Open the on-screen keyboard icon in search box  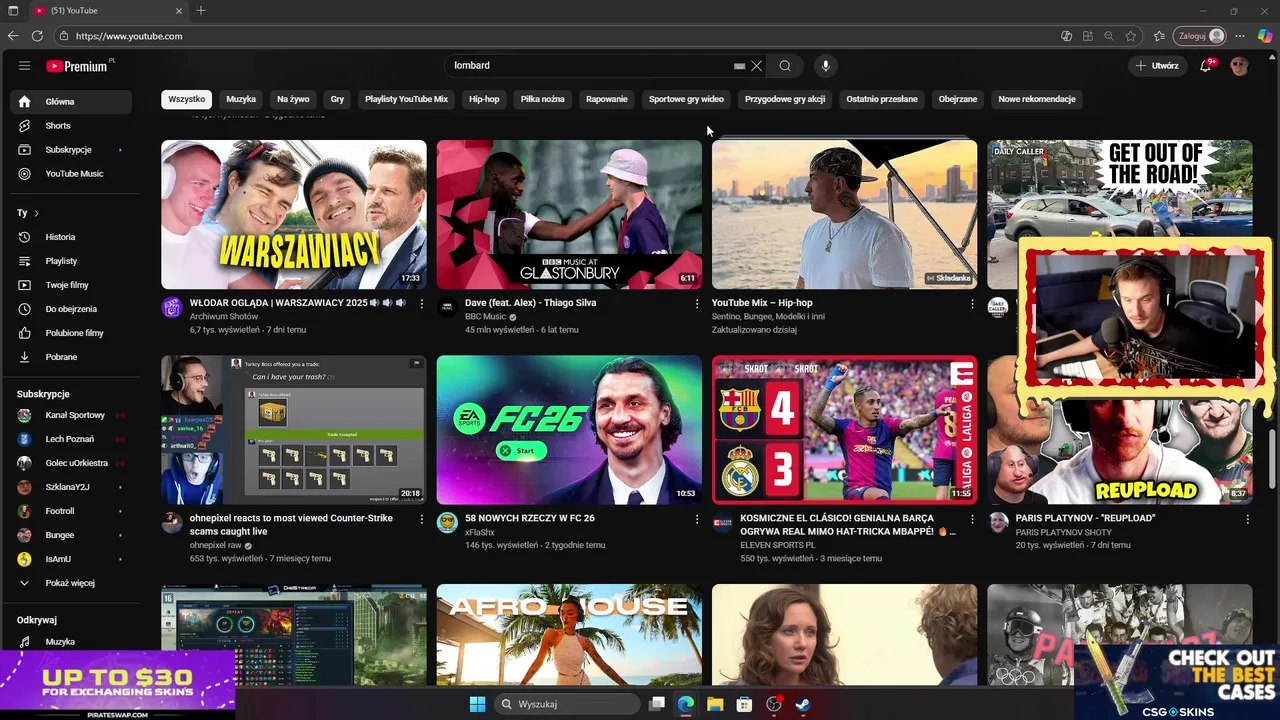pyautogui.click(x=739, y=66)
